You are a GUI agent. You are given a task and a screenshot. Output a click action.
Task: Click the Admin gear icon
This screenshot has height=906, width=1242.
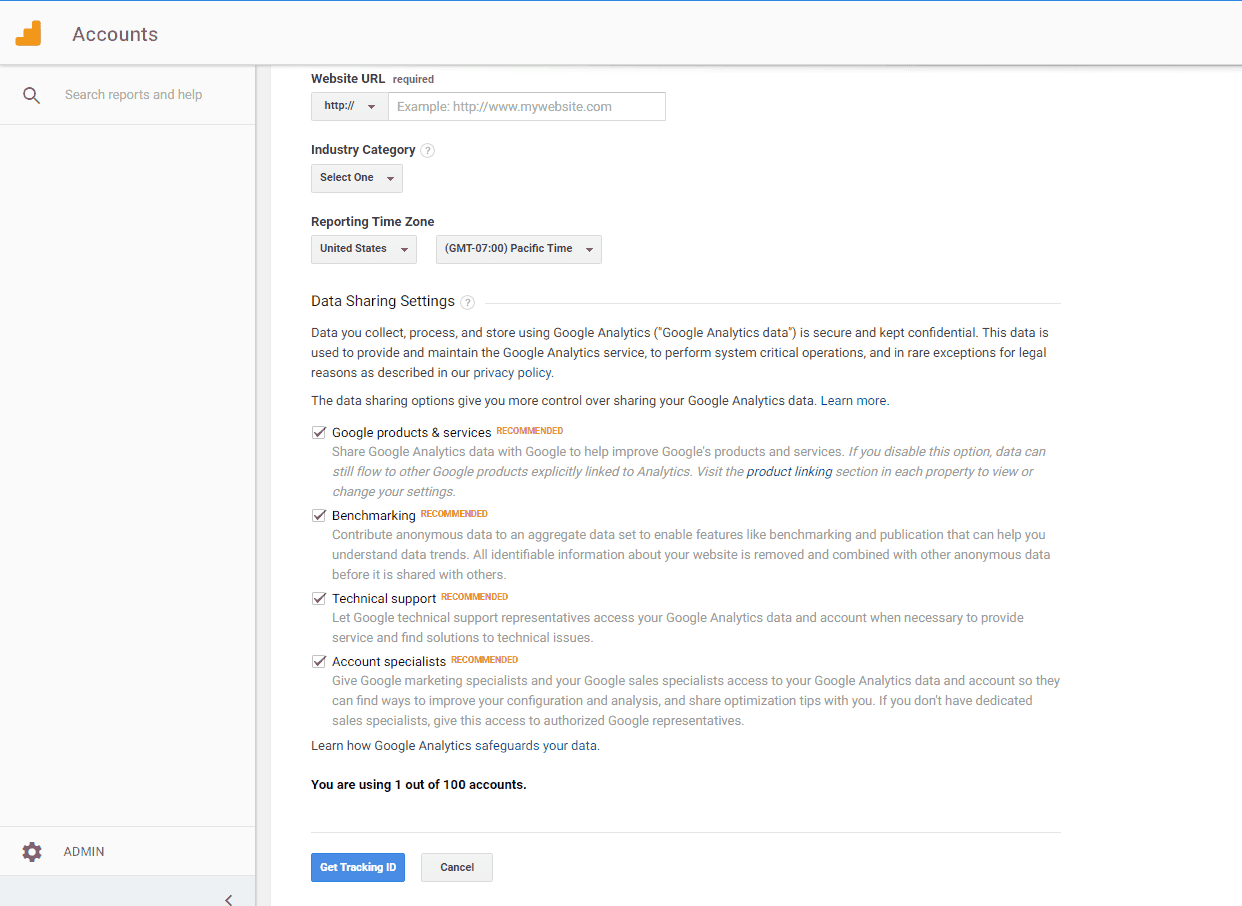[x=32, y=852]
